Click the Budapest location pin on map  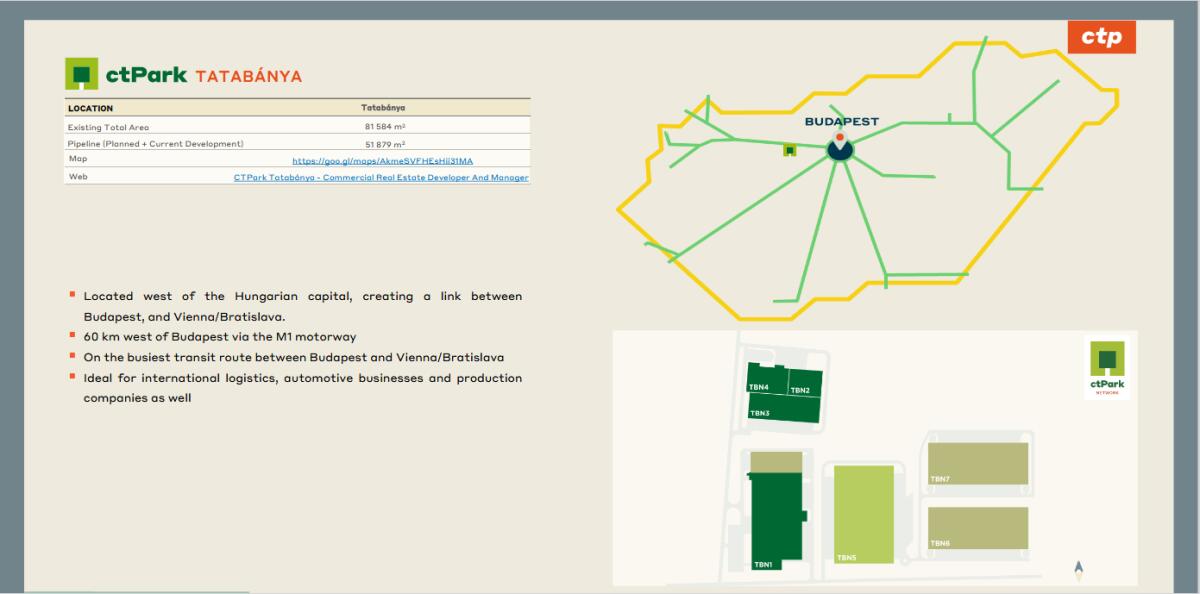coord(840,146)
